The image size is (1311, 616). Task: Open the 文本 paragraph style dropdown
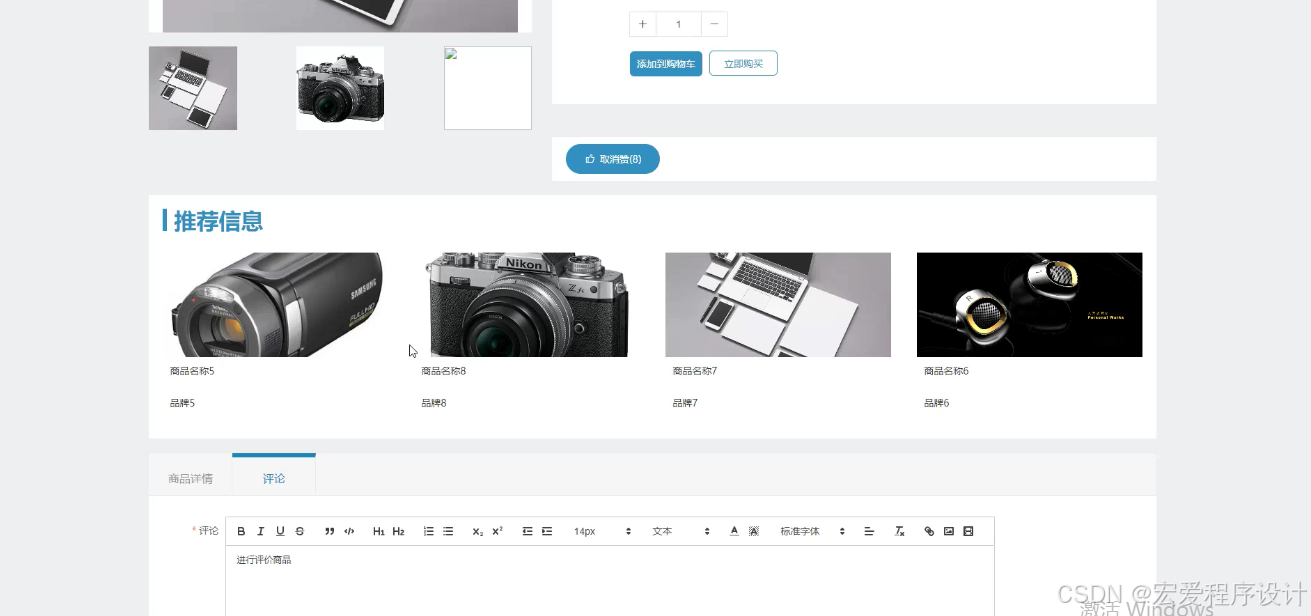681,531
